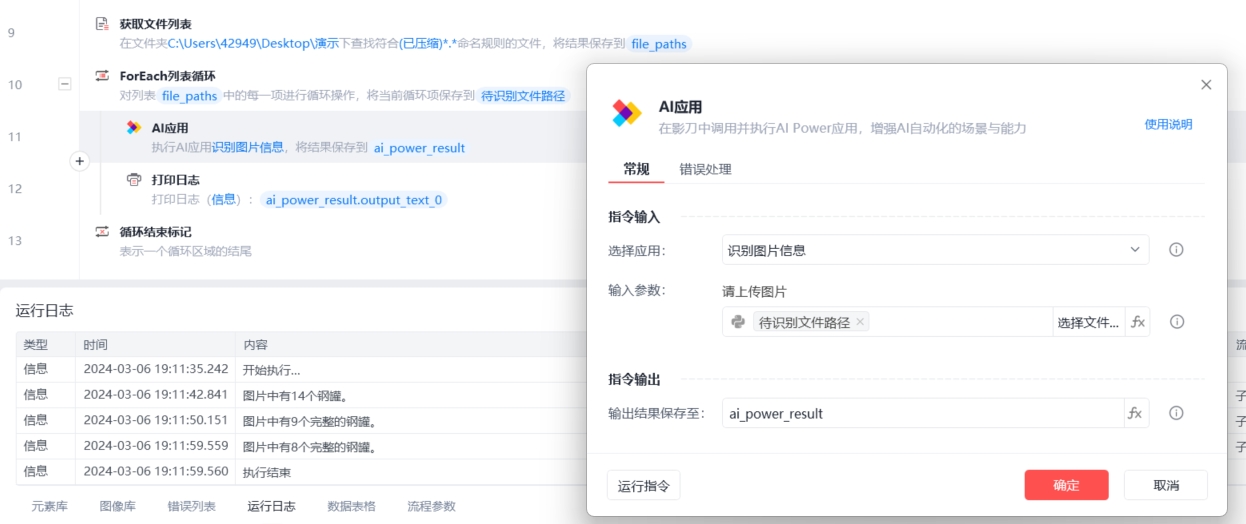Click the AI应用 colorful logo in dialog header
The image size is (1246, 524).
coord(627,114)
